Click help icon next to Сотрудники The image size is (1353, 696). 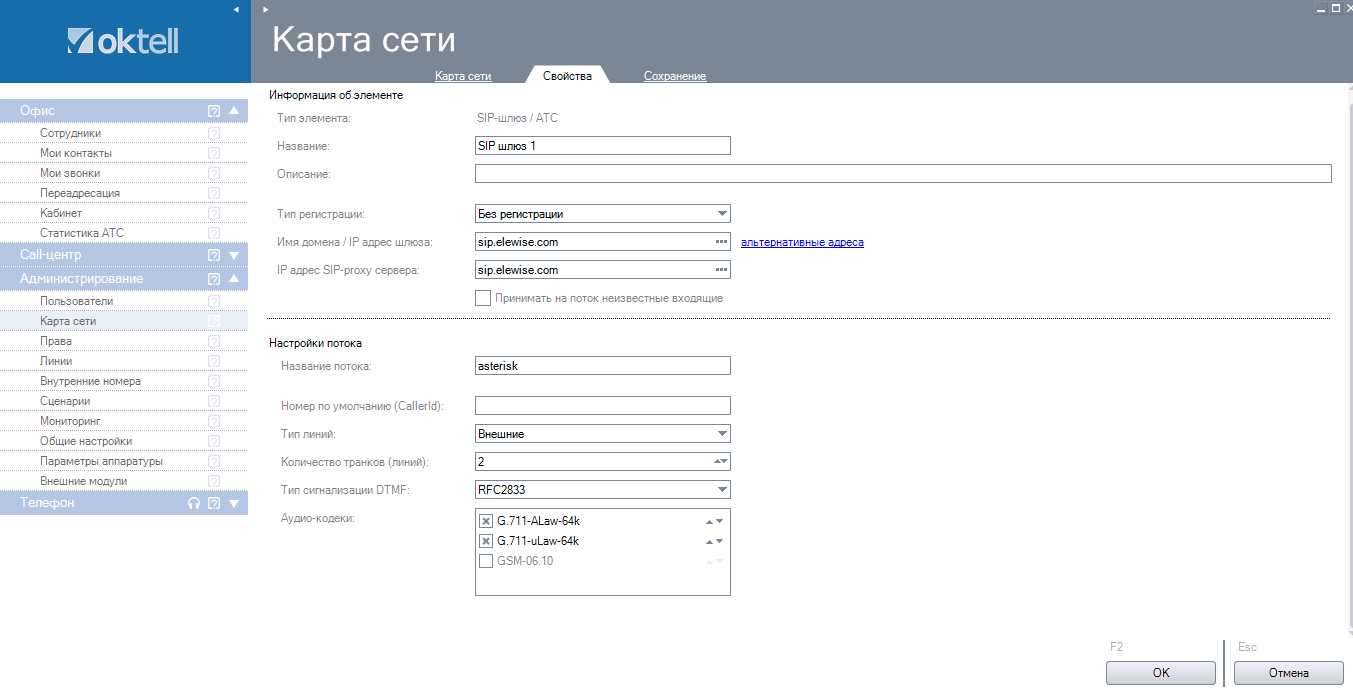pos(213,133)
